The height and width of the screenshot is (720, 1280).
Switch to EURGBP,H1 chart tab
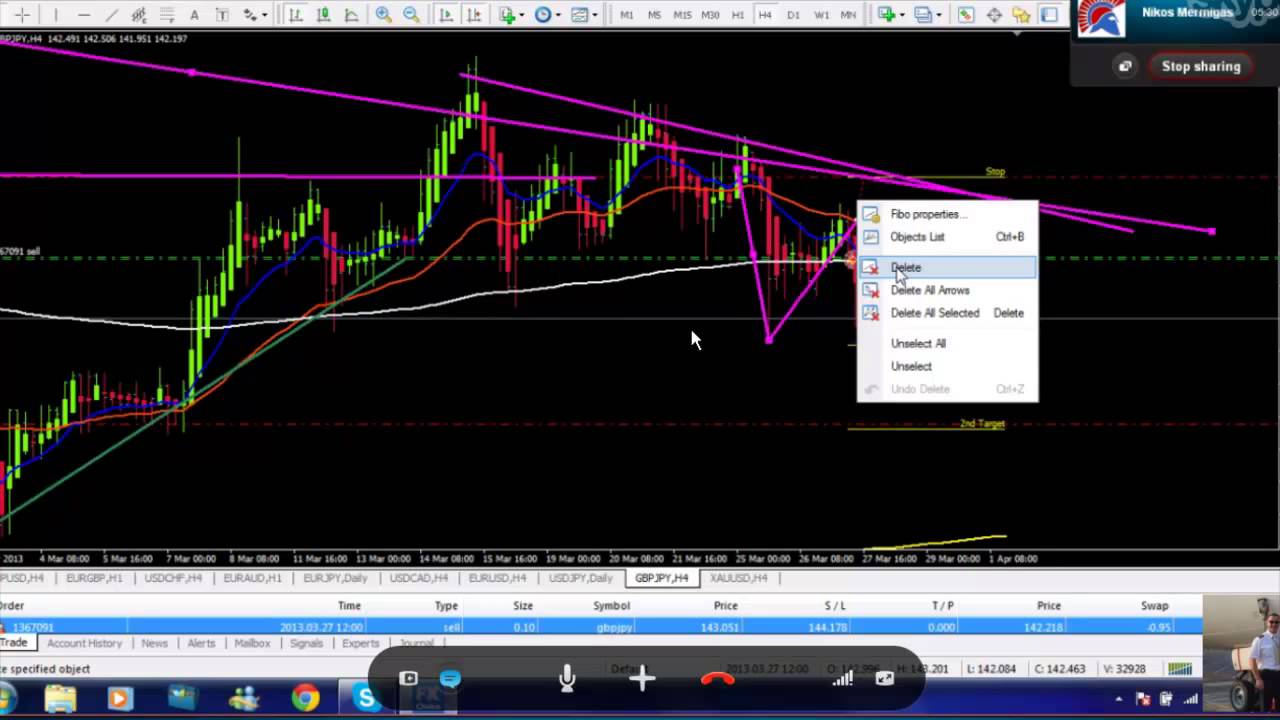coord(94,578)
